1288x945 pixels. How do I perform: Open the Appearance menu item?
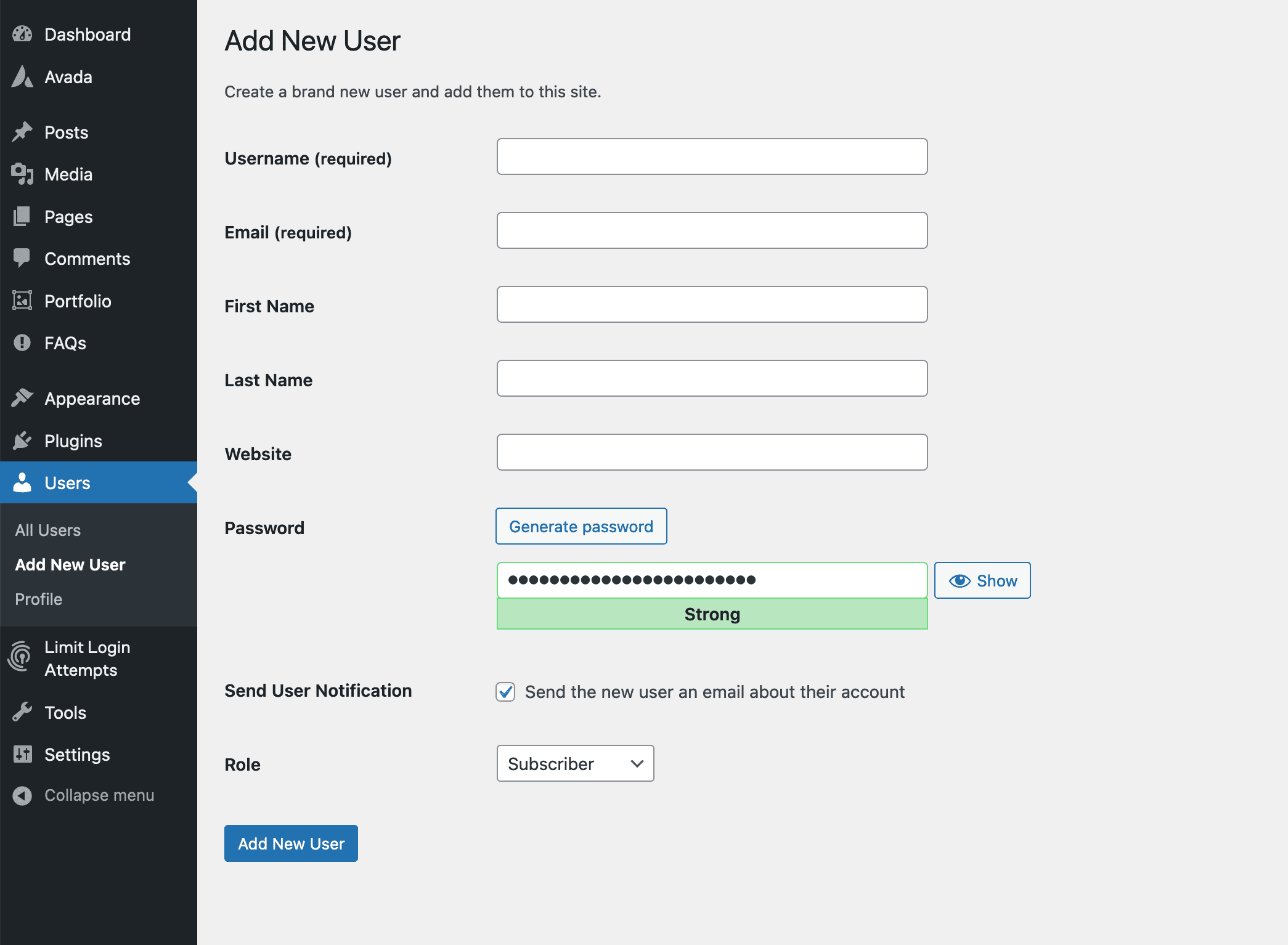[99, 399]
